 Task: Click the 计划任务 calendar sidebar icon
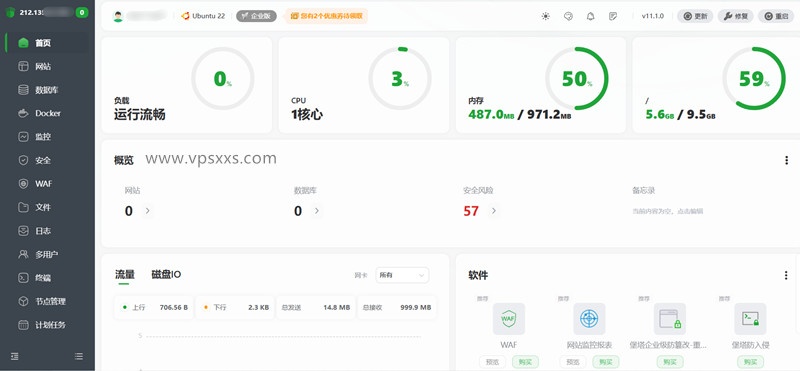[23, 325]
